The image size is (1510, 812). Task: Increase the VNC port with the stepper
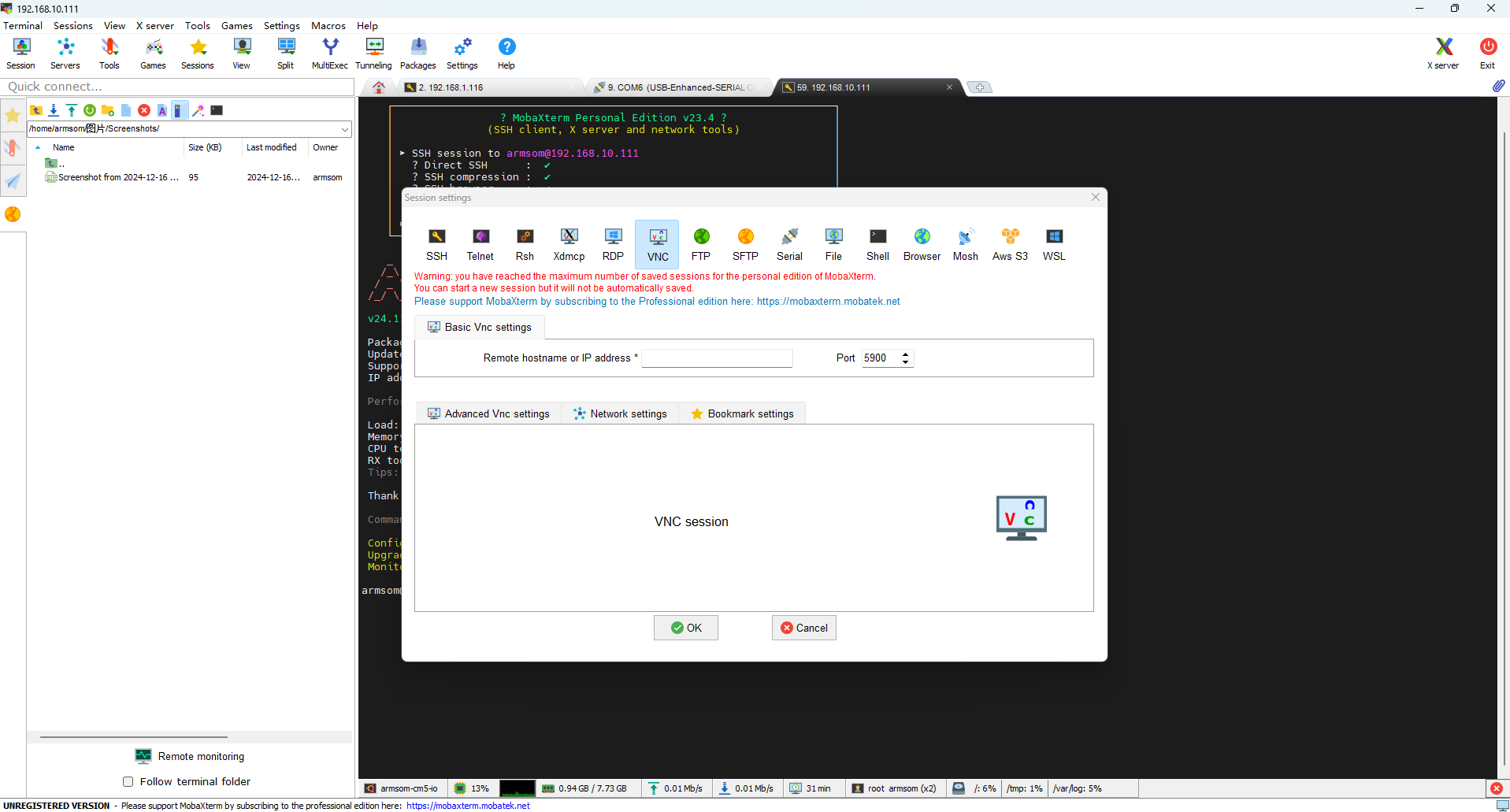pos(906,354)
